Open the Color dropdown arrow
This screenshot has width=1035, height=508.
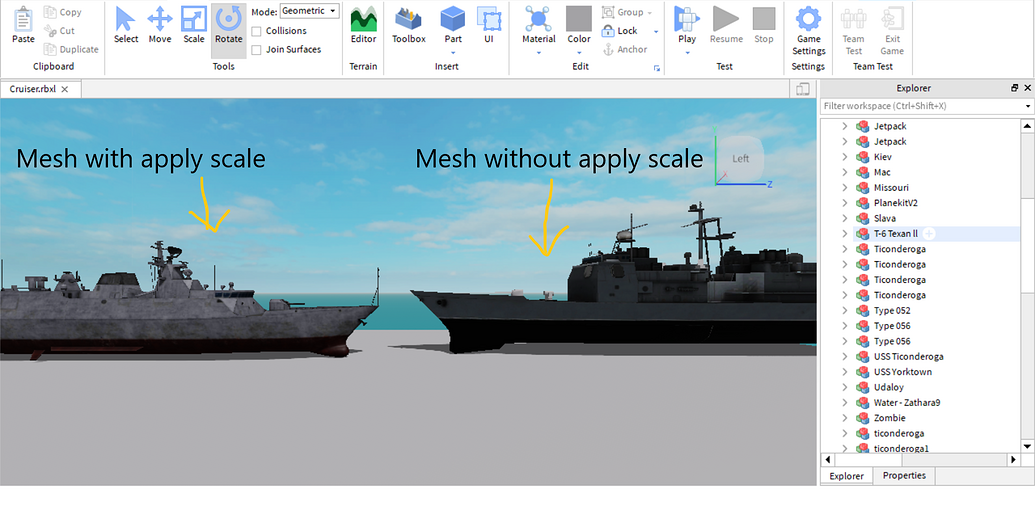tap(579, 52)
